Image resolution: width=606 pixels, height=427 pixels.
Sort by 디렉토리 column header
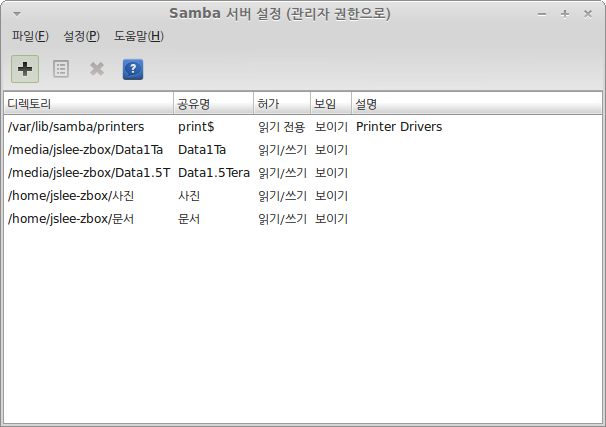89,104
